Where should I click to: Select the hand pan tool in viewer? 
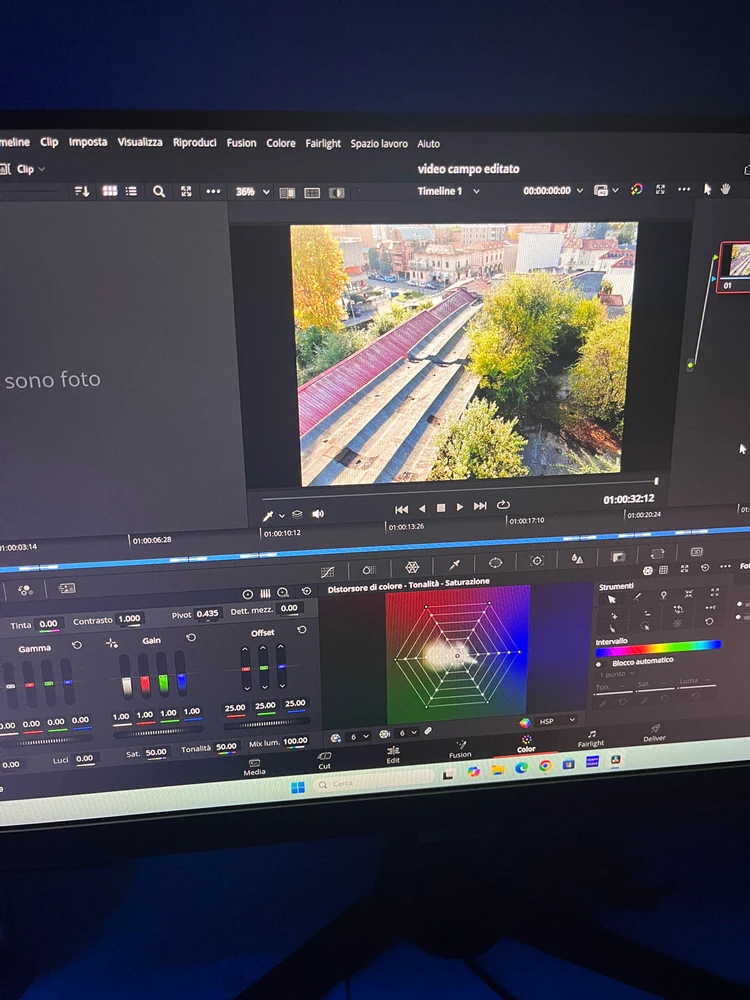725,188
